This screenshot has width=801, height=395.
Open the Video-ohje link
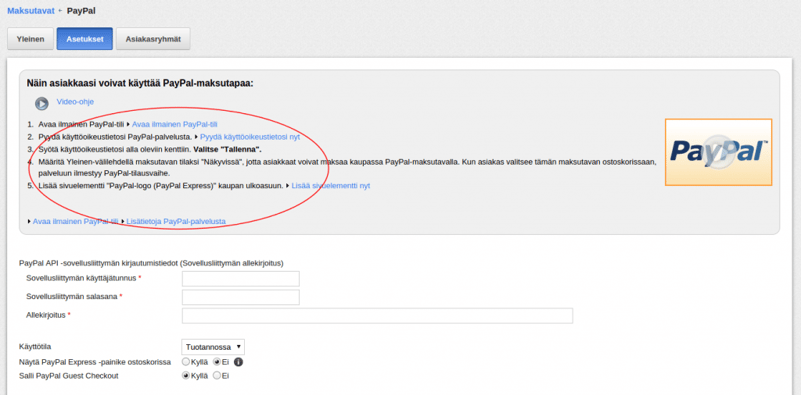click(75, 102)
